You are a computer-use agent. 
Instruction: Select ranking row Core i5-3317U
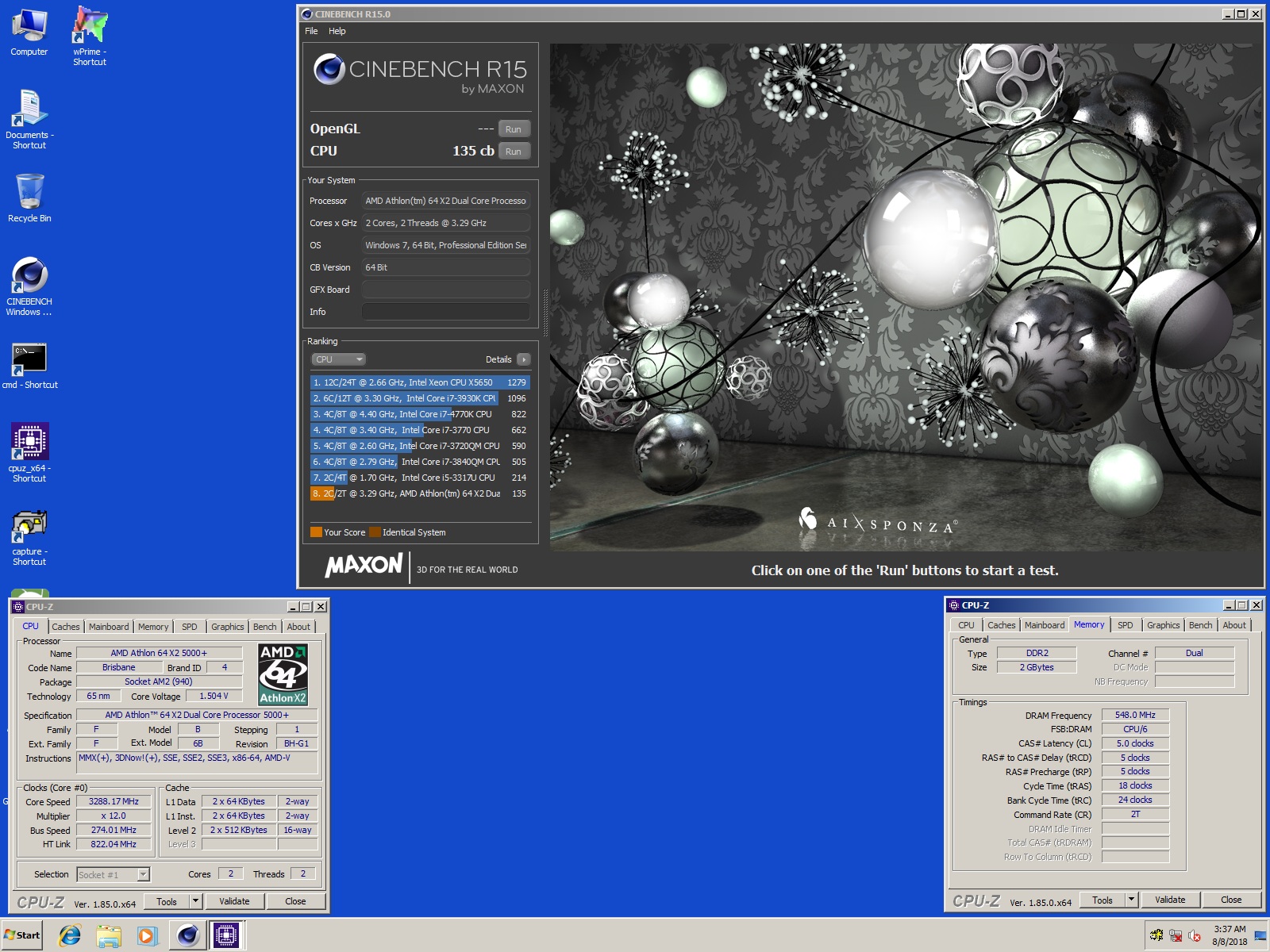point(420,478)
